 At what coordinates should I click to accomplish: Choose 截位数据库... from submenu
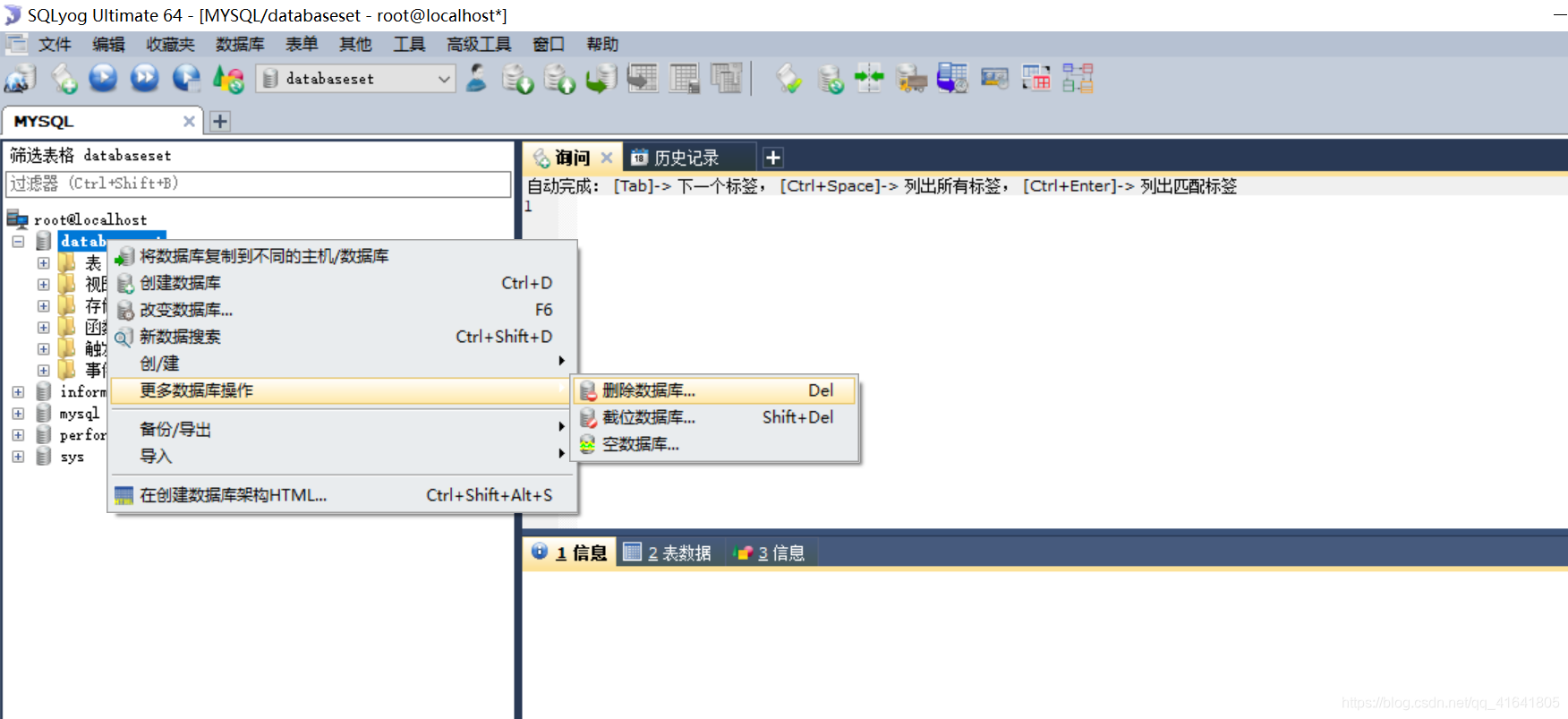click(715, 417)
